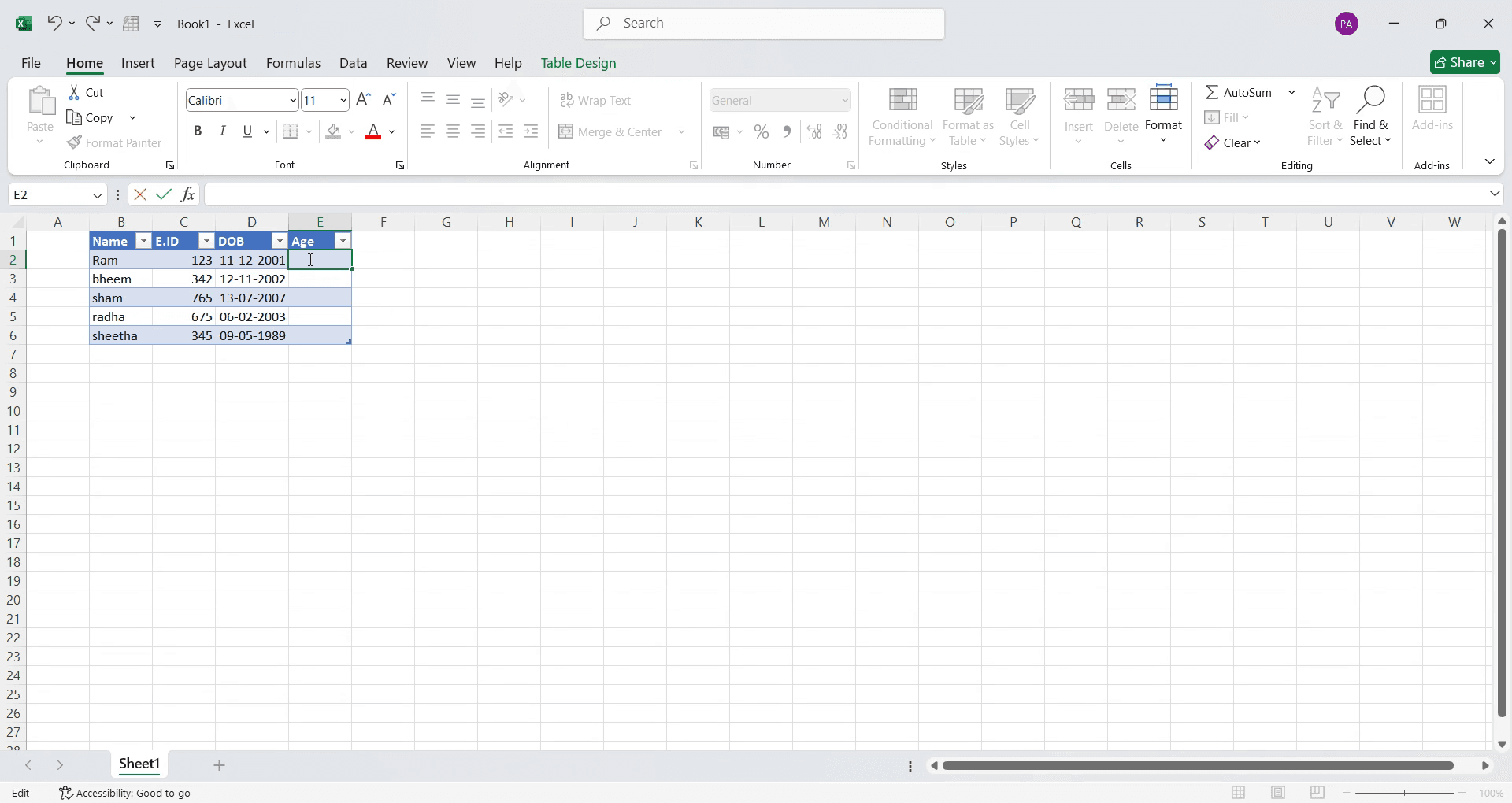Switch to the Table Design tab

coord(578,63)
